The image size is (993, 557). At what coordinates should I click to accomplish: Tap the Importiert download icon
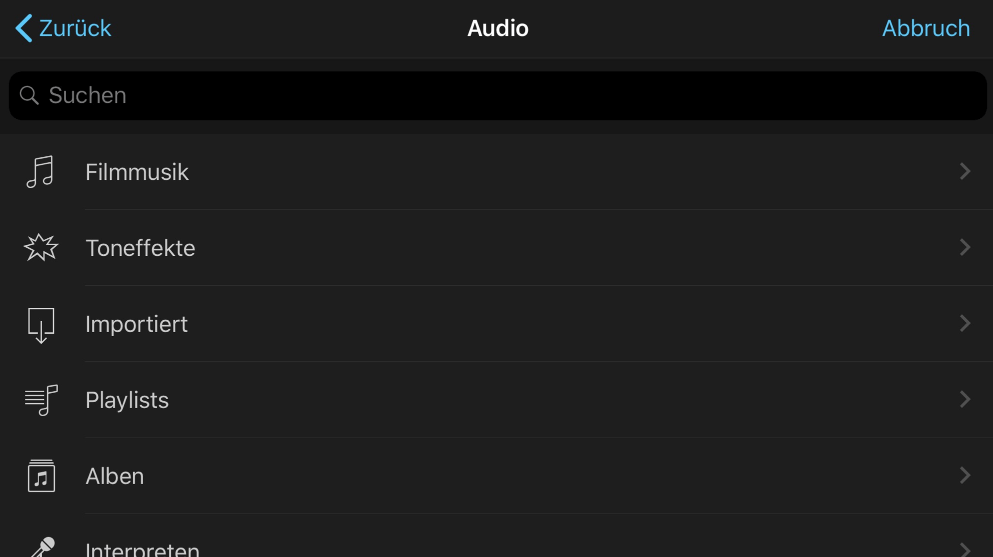click(41, 324)
